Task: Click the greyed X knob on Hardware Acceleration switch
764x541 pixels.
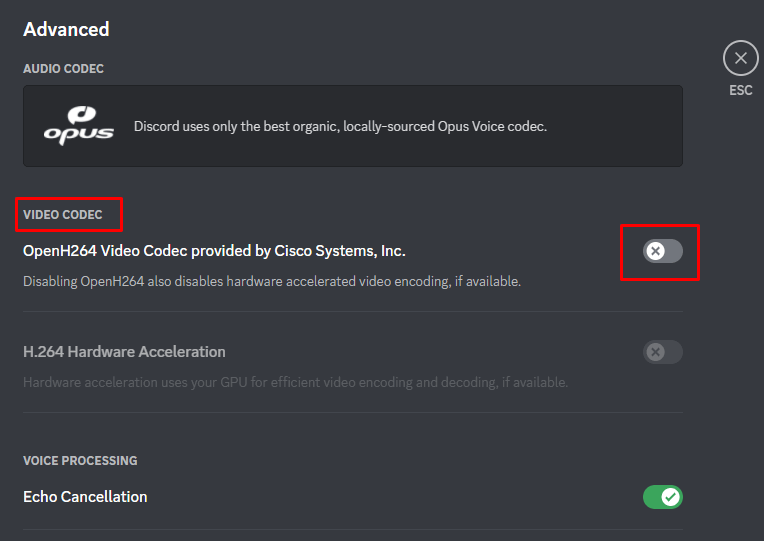Action: click(655, 352)
